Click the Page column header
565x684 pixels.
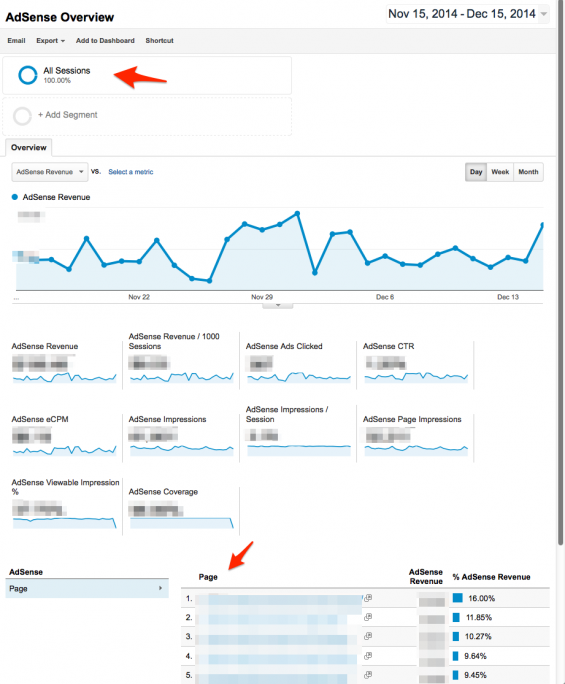click(208, 577)
